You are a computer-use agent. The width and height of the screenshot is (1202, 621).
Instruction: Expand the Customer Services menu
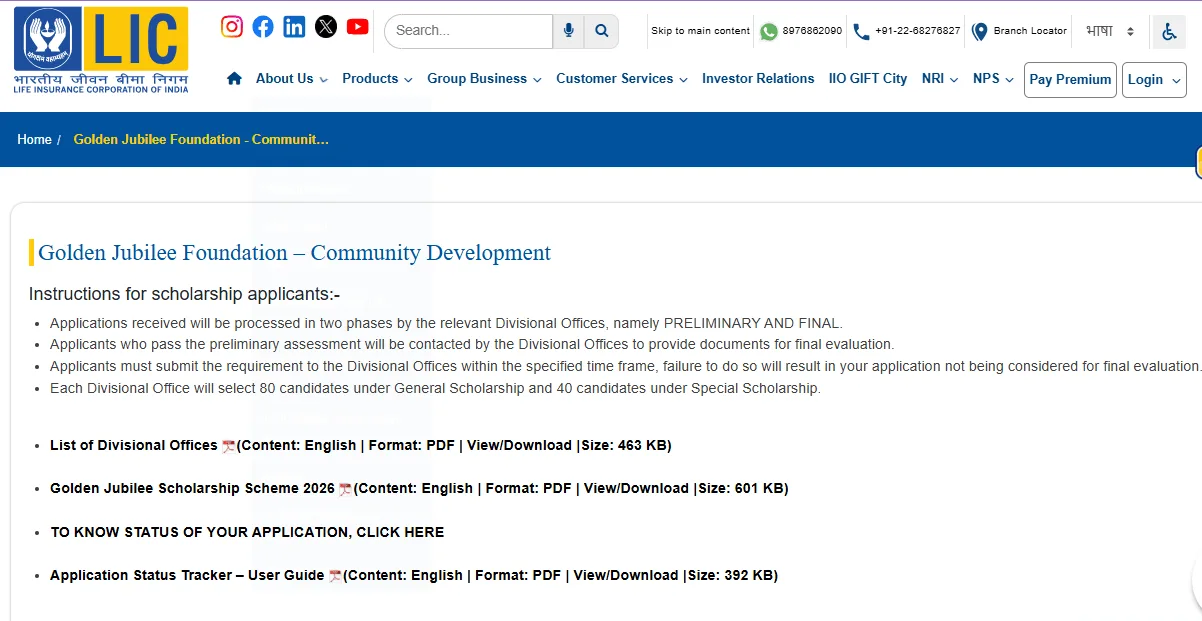coord(622,78)
